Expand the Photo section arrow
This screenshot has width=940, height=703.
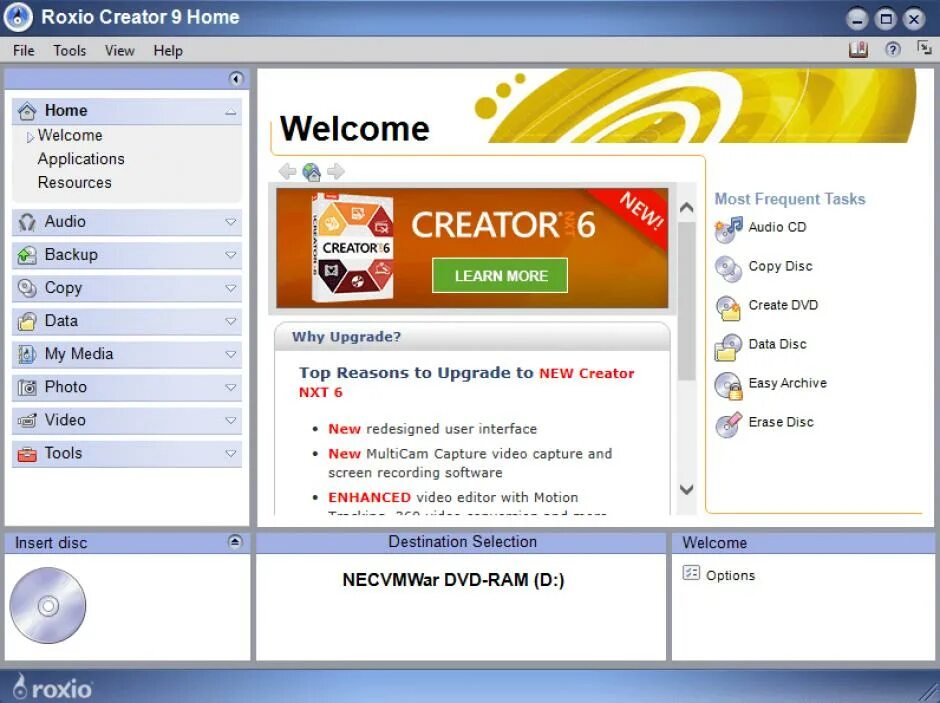tap(231, 387)
